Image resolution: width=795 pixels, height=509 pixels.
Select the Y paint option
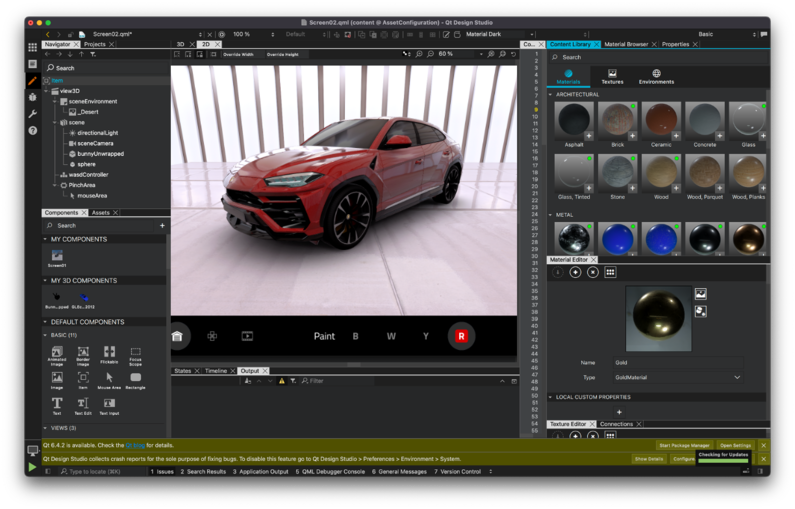click(426, 336)
